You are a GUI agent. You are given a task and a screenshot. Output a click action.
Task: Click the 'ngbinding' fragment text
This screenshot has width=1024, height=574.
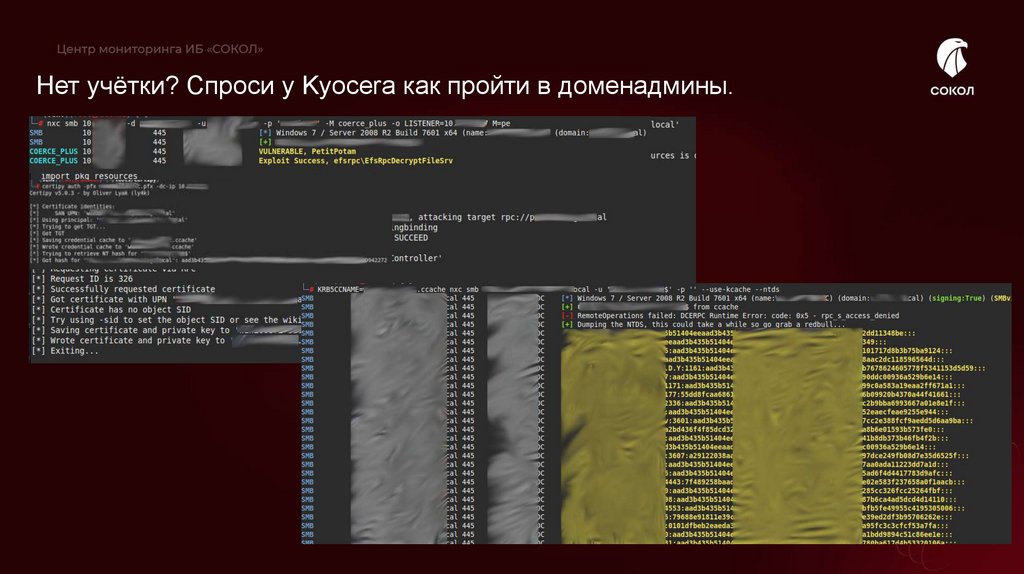[415, 227]
